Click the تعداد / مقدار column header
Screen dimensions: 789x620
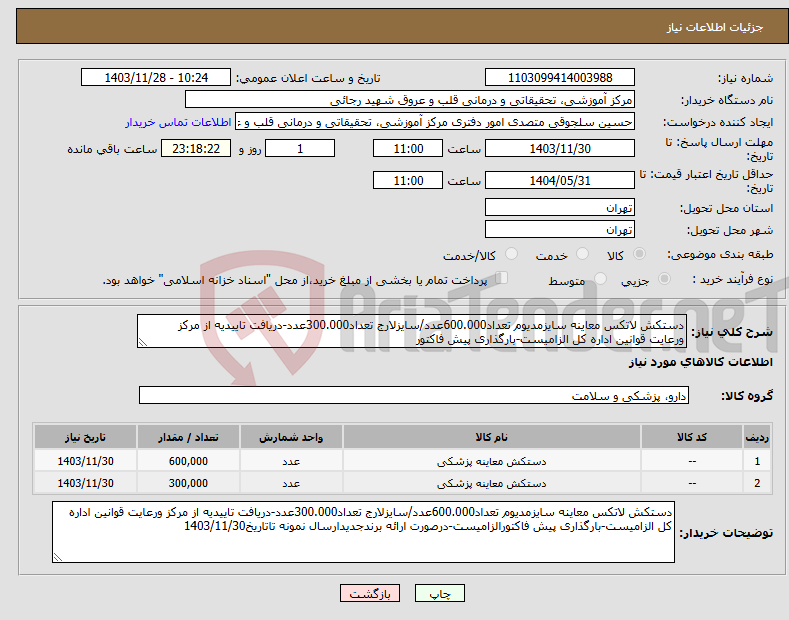[188, 437]
